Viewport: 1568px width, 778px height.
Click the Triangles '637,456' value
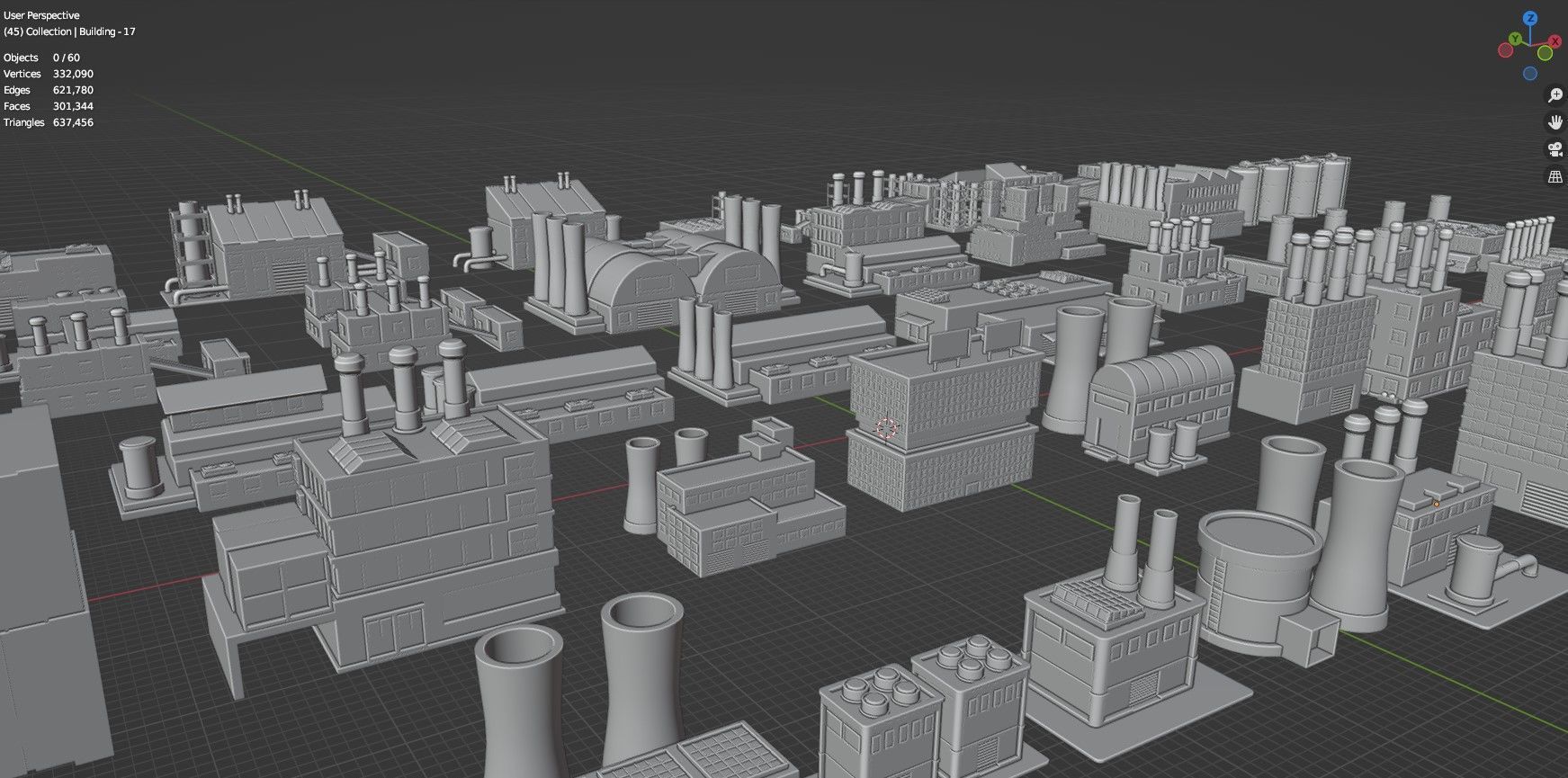(73, 122)
